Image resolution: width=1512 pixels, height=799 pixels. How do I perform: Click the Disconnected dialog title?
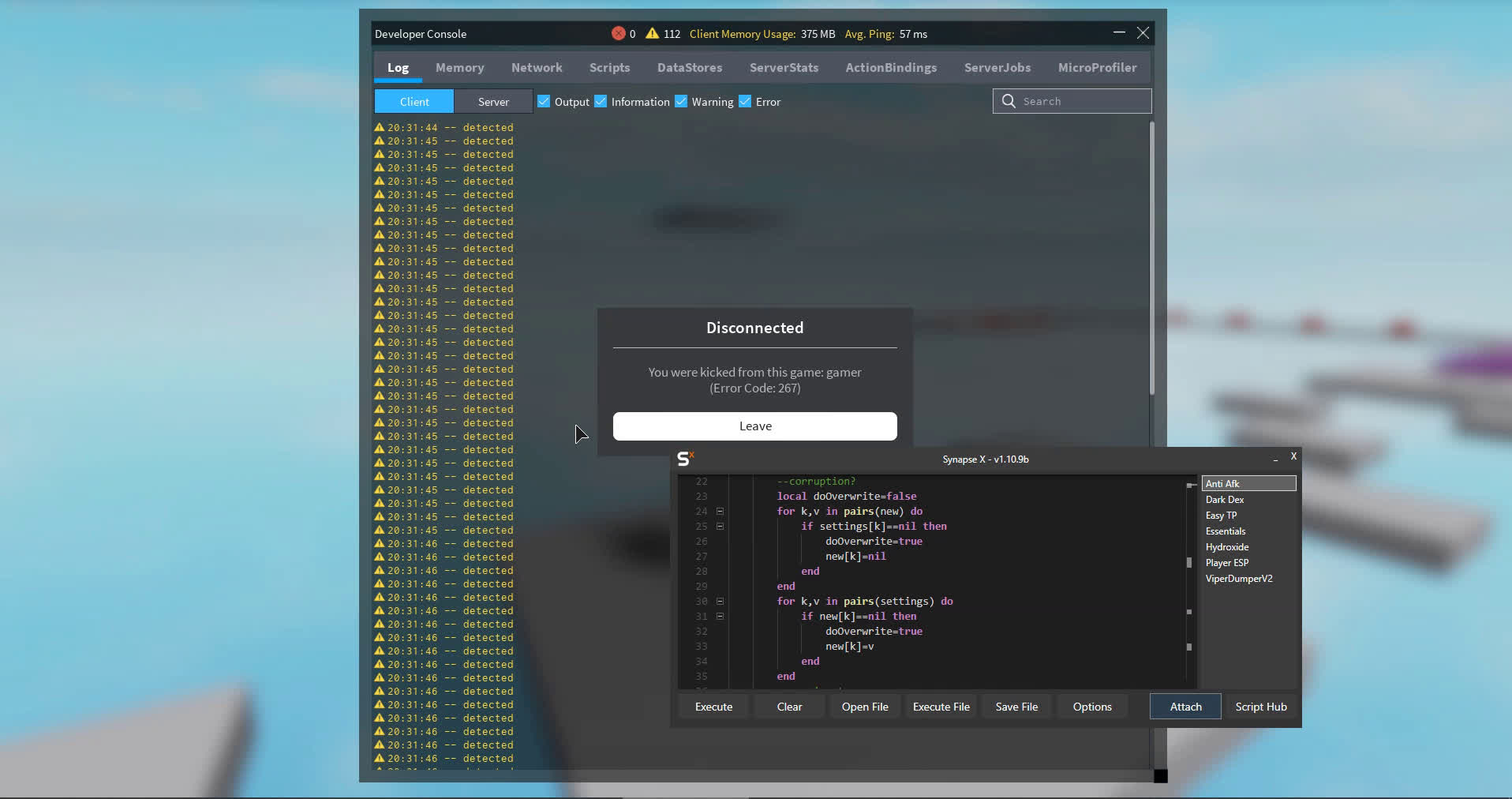click(x=755, y=328)
